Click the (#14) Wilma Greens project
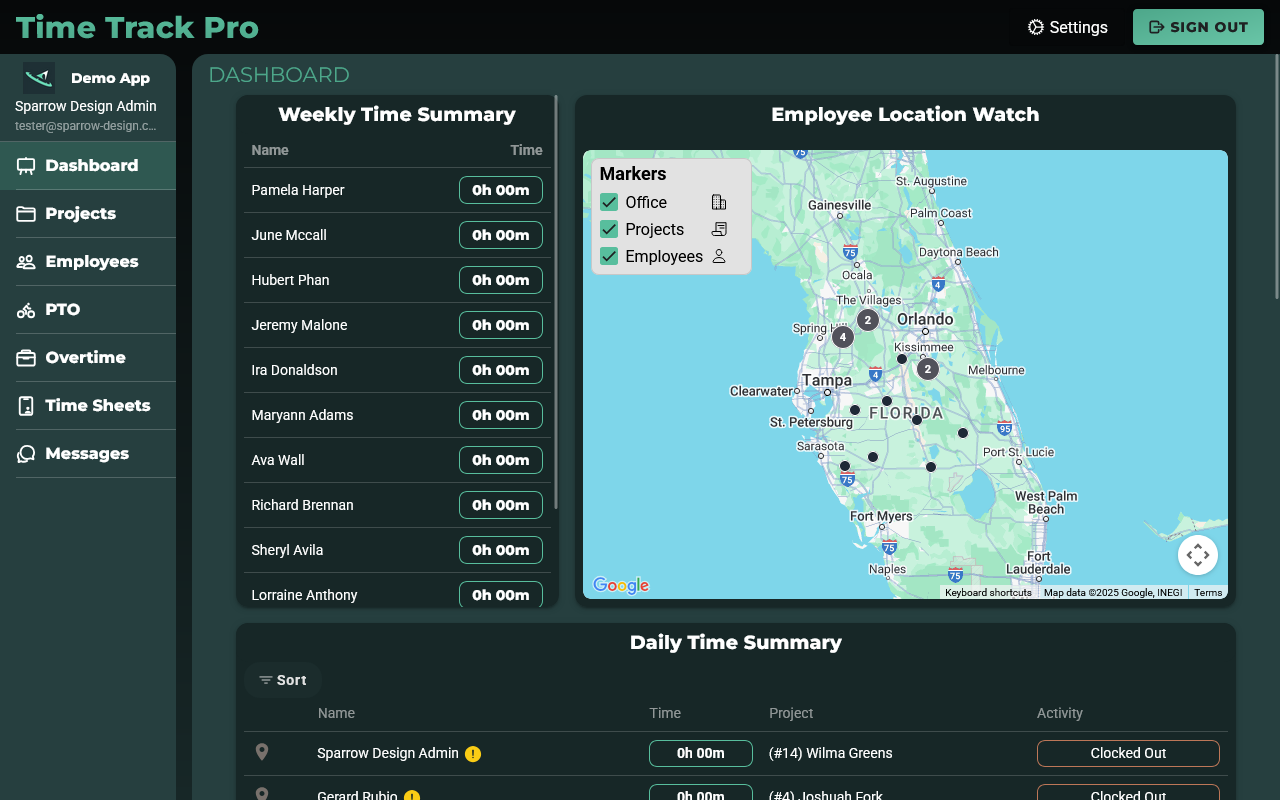The image size is (1280, 800). point(830,753)
